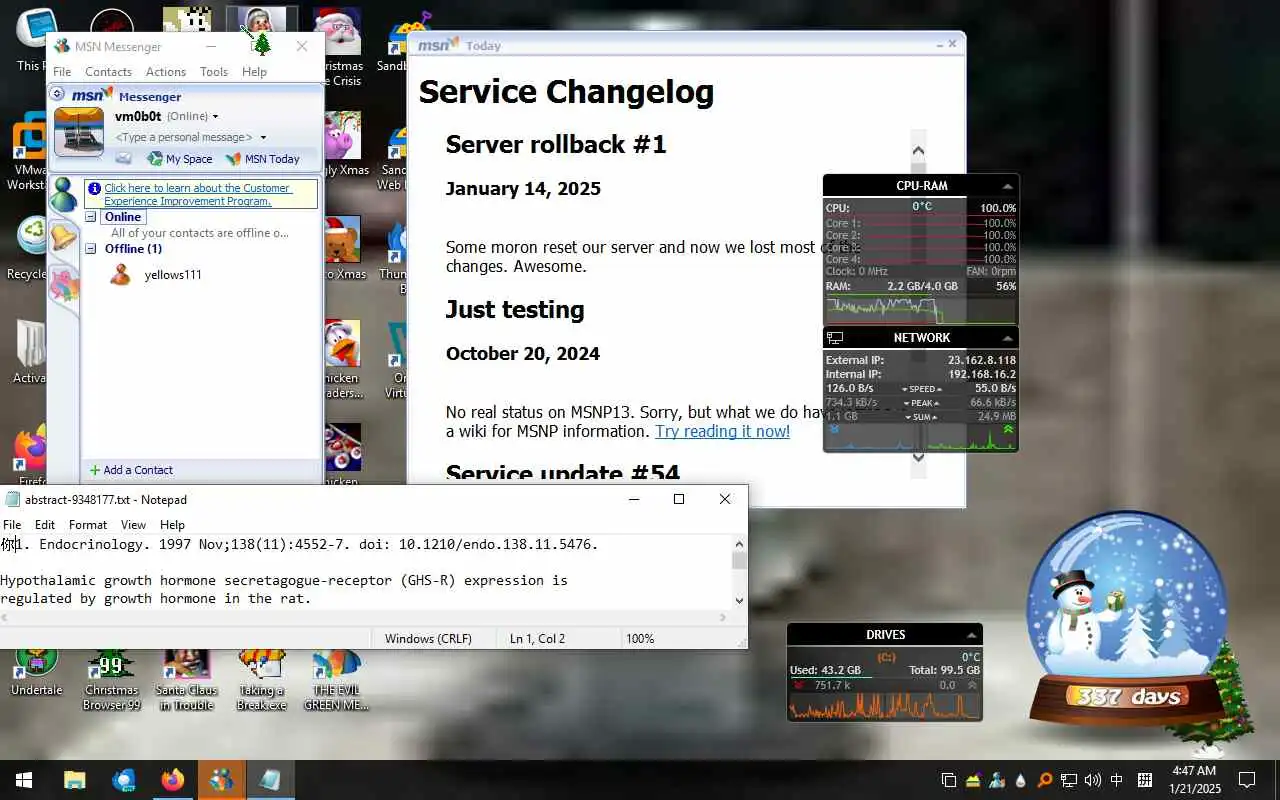Image resolution: width=1280 pixels, height=800 pixels.
Task: Open the e-mail inbox envelope icon in MSN Messenger
Action: click(123, 158)
